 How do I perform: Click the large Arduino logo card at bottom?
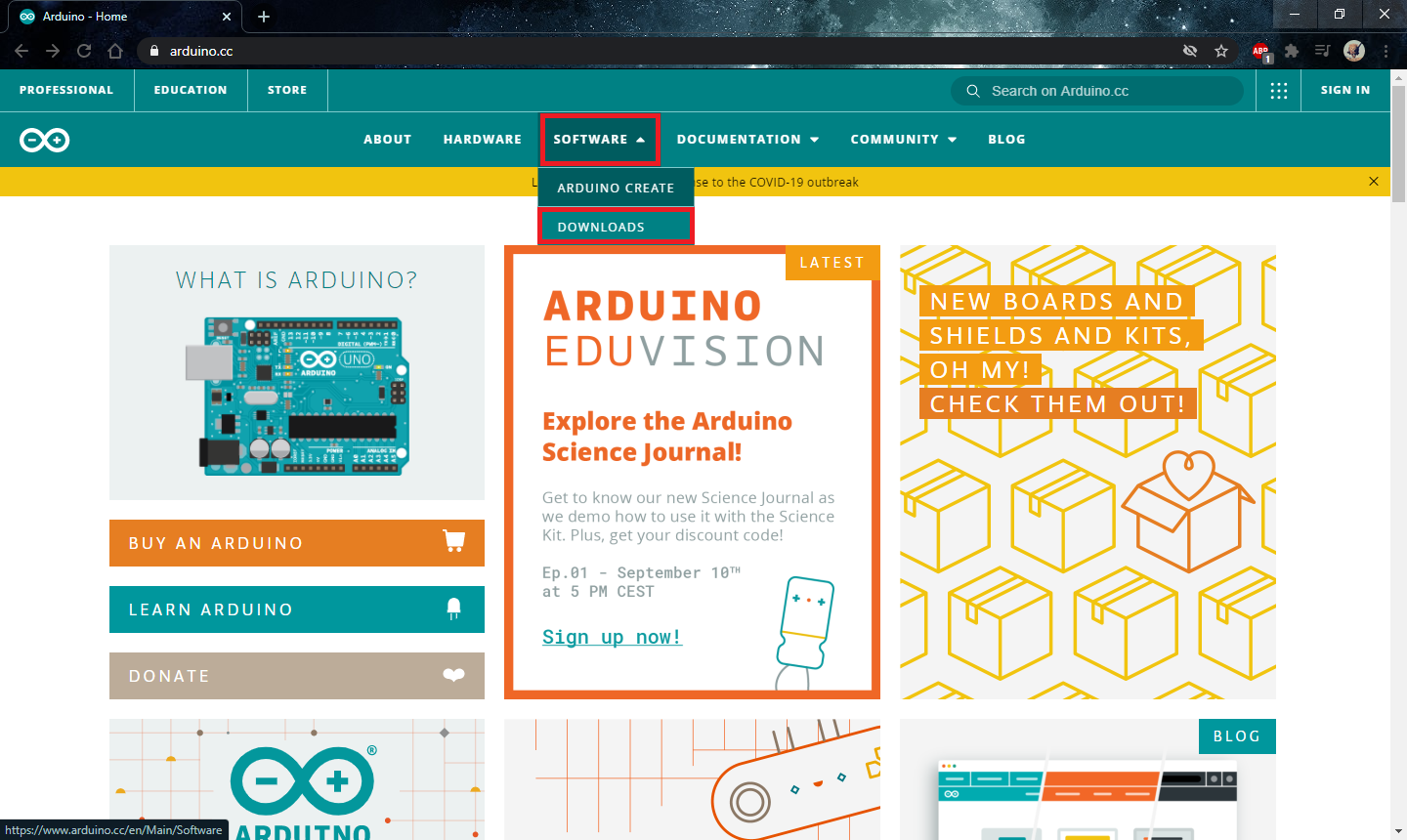[x=297, y=779]
